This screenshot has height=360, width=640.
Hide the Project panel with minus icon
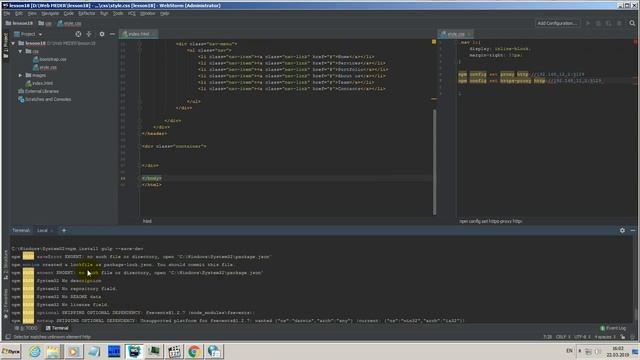pos(112,34)
